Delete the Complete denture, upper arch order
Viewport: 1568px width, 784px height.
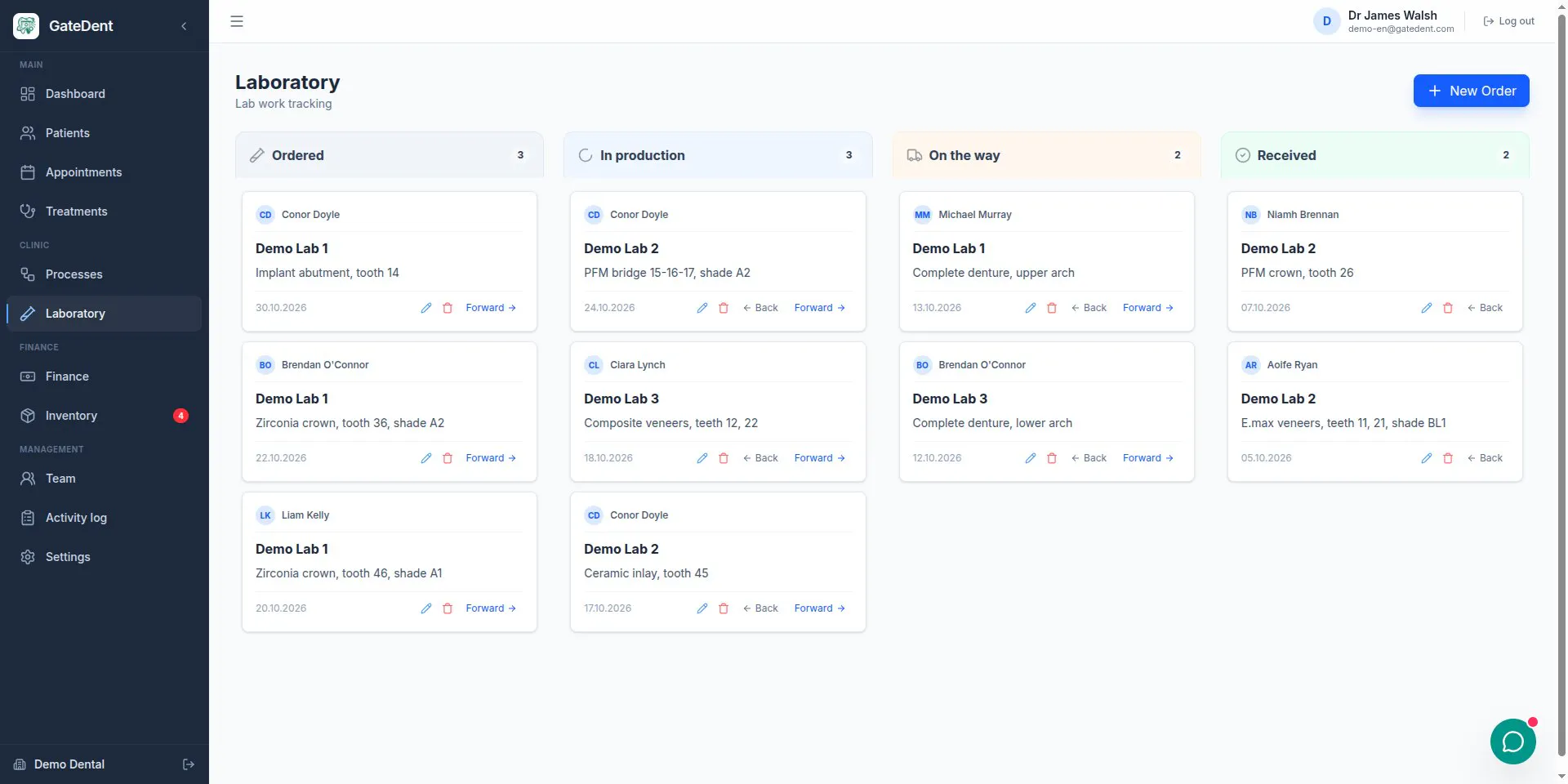(x=1052, y=308)
